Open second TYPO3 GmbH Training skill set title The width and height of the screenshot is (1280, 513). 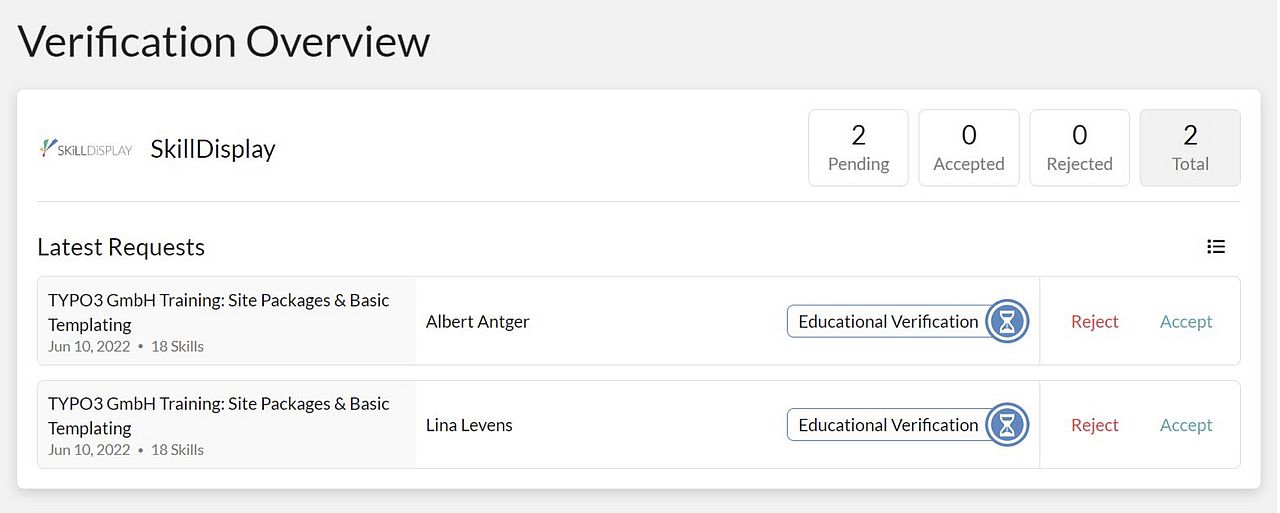click(218, 415)
